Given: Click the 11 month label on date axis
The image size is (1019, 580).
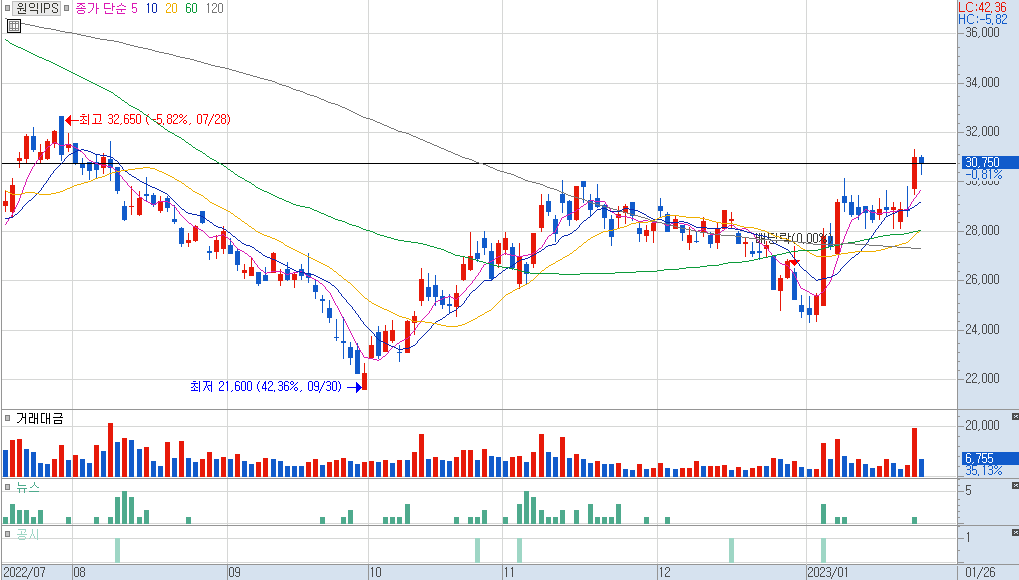Looking at the screenshot, I should coord(510,572).
